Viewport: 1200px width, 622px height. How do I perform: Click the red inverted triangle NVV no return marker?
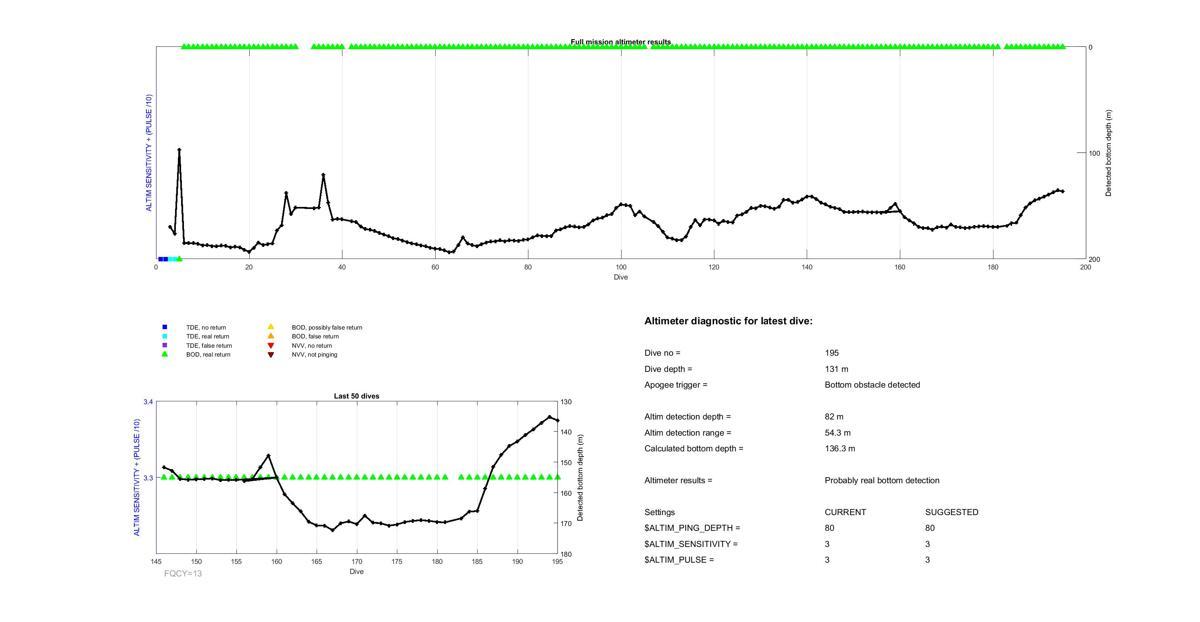coord(270,345)
